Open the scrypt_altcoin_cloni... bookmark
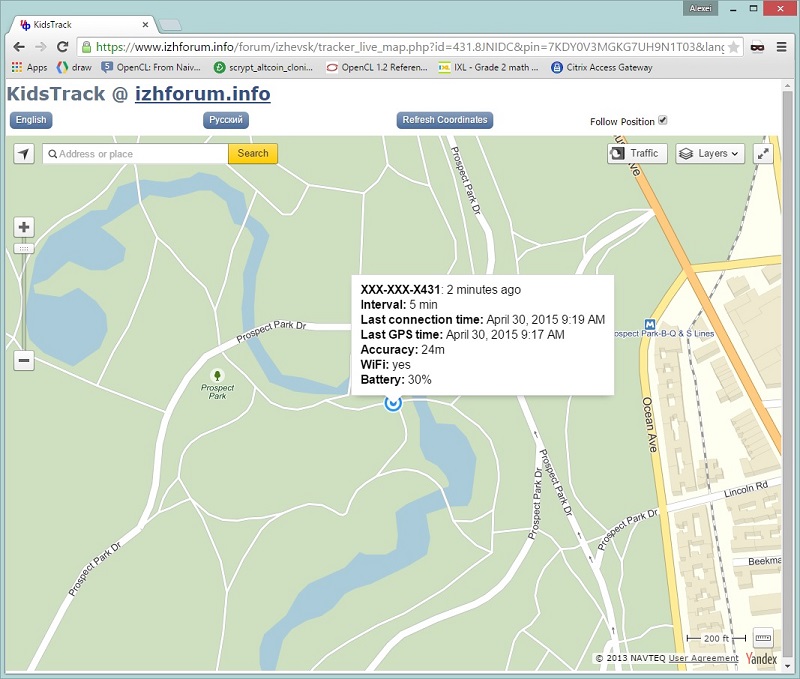Screen dimensions: 800x679 tap(263, 67)
